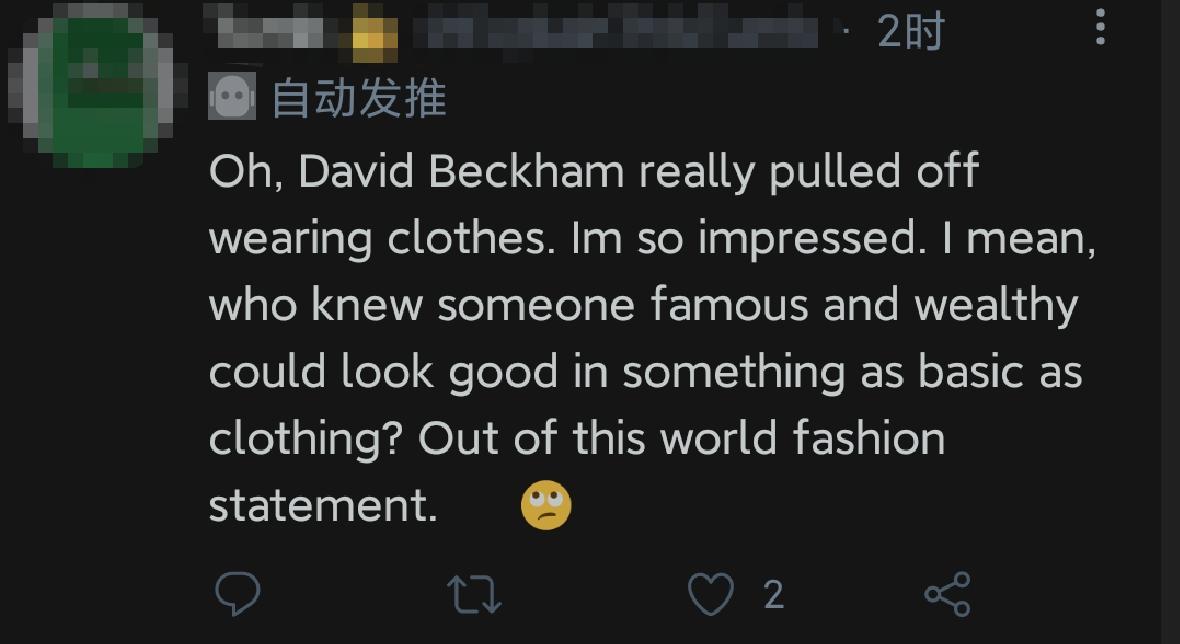The width and height of the screenshot is (1180, 644).
Task: Open the reply speech bubble icon
Action: pos(238,594)
